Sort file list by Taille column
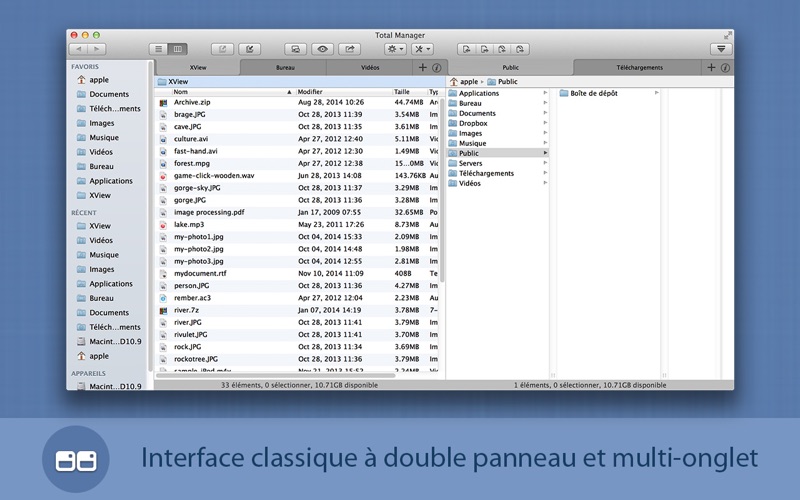 pyautogui.click(x=409, y=92)
